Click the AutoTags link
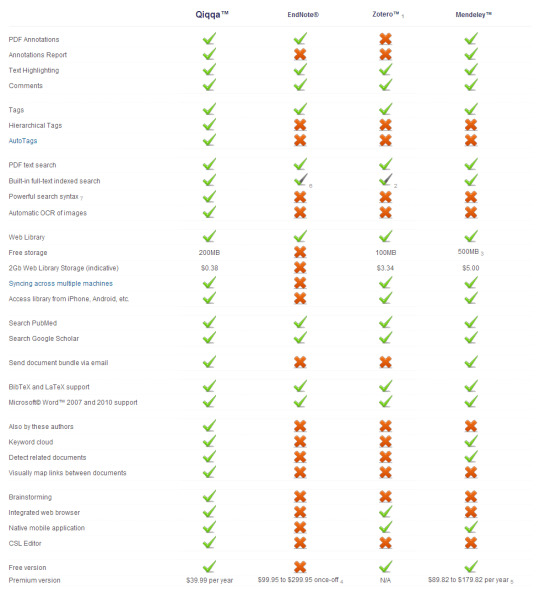 click(x=23, y=141)
